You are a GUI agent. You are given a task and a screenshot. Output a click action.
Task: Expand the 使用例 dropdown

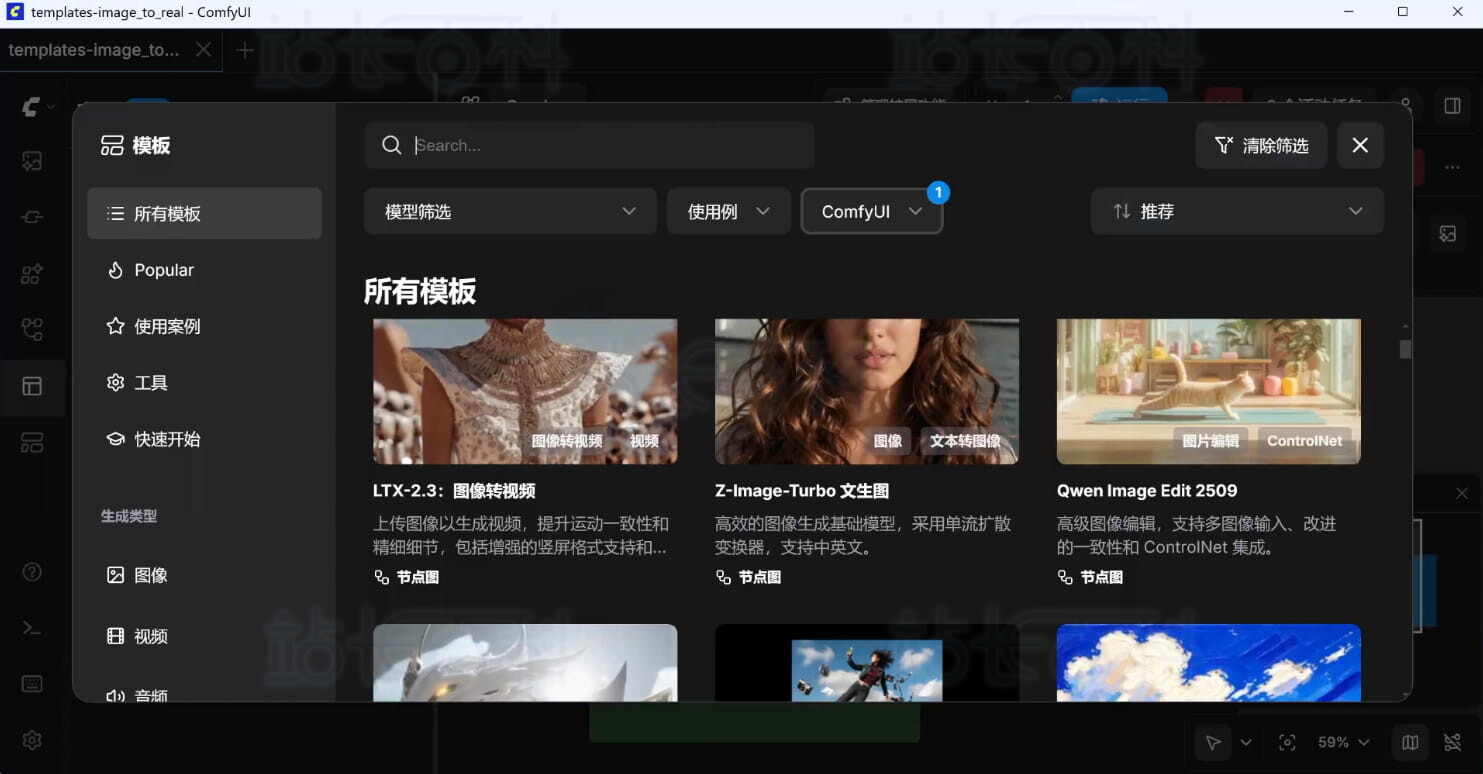(729, 212)
